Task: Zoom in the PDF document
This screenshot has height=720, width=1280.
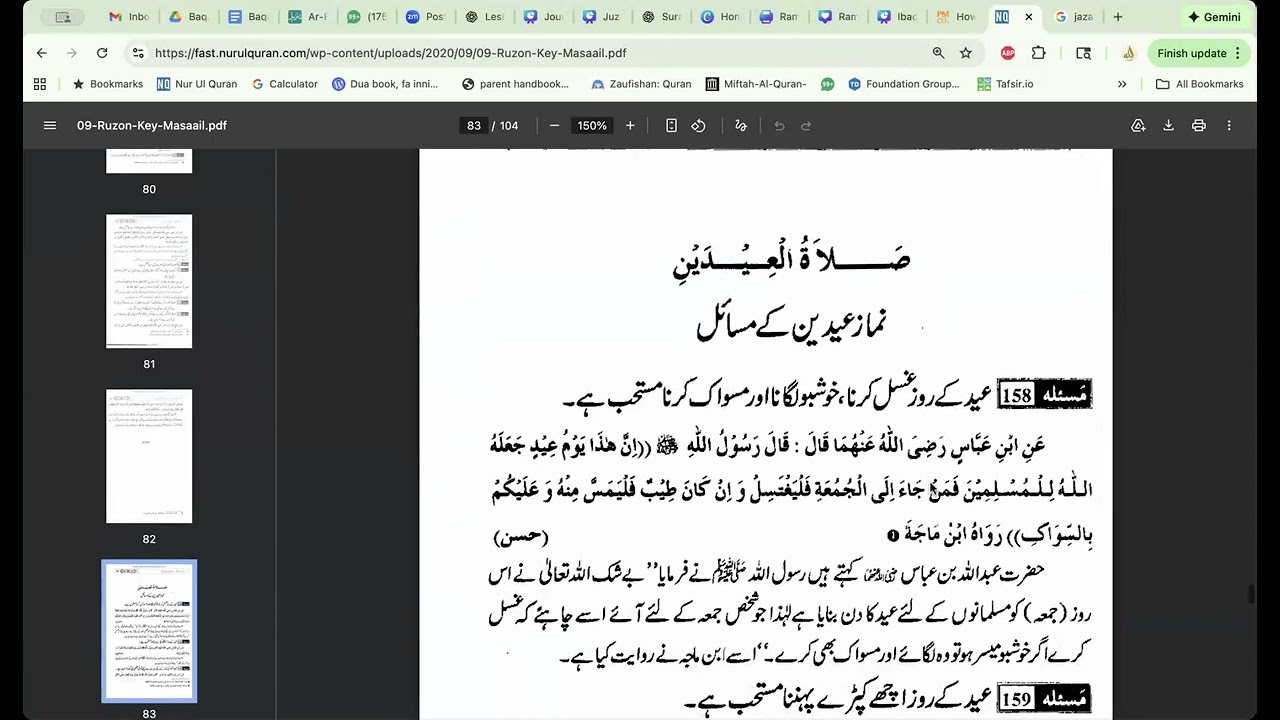Action: pos(630,125)
